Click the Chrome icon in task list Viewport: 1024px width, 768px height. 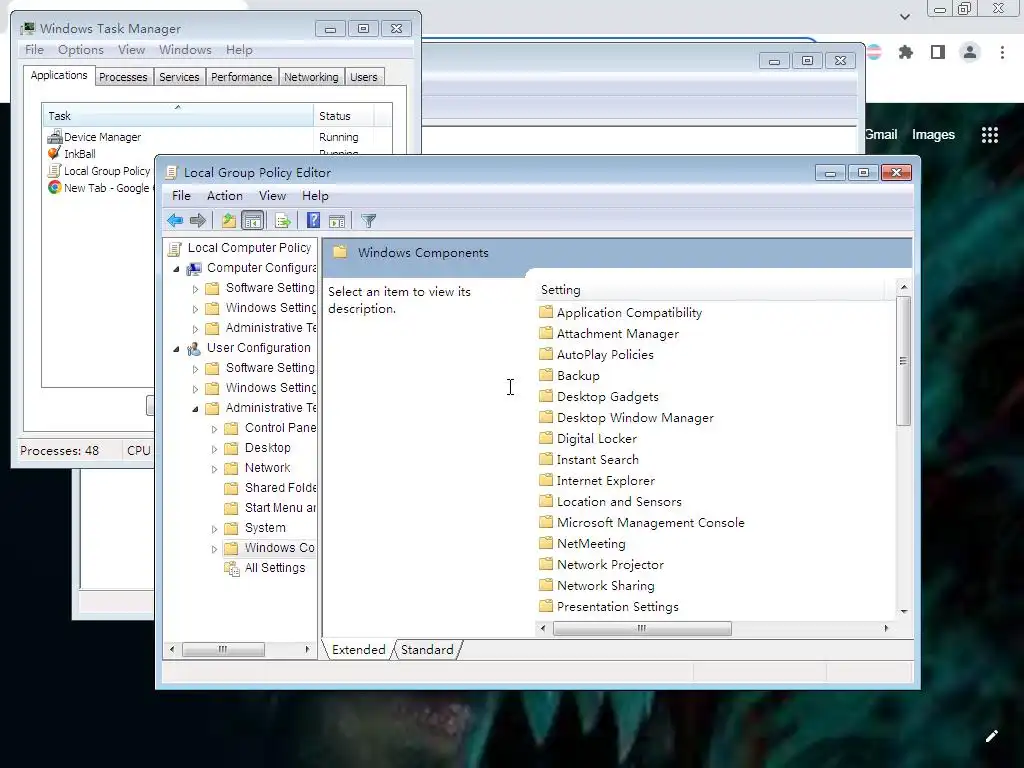[x=54, y=187]
